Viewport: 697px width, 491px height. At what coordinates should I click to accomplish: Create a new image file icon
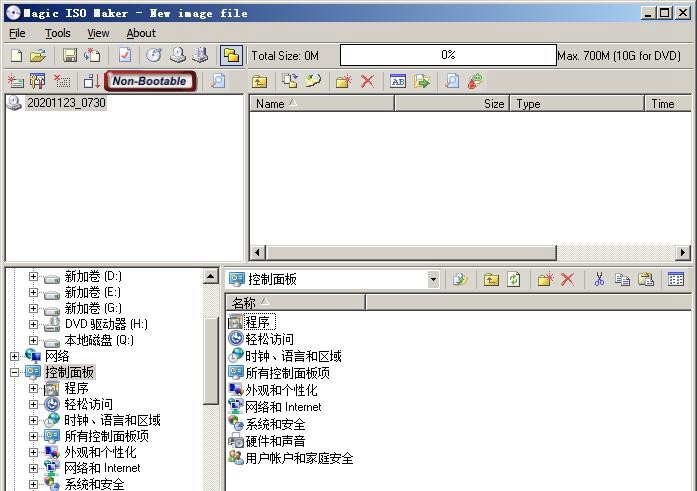click(x=16, y=56)
